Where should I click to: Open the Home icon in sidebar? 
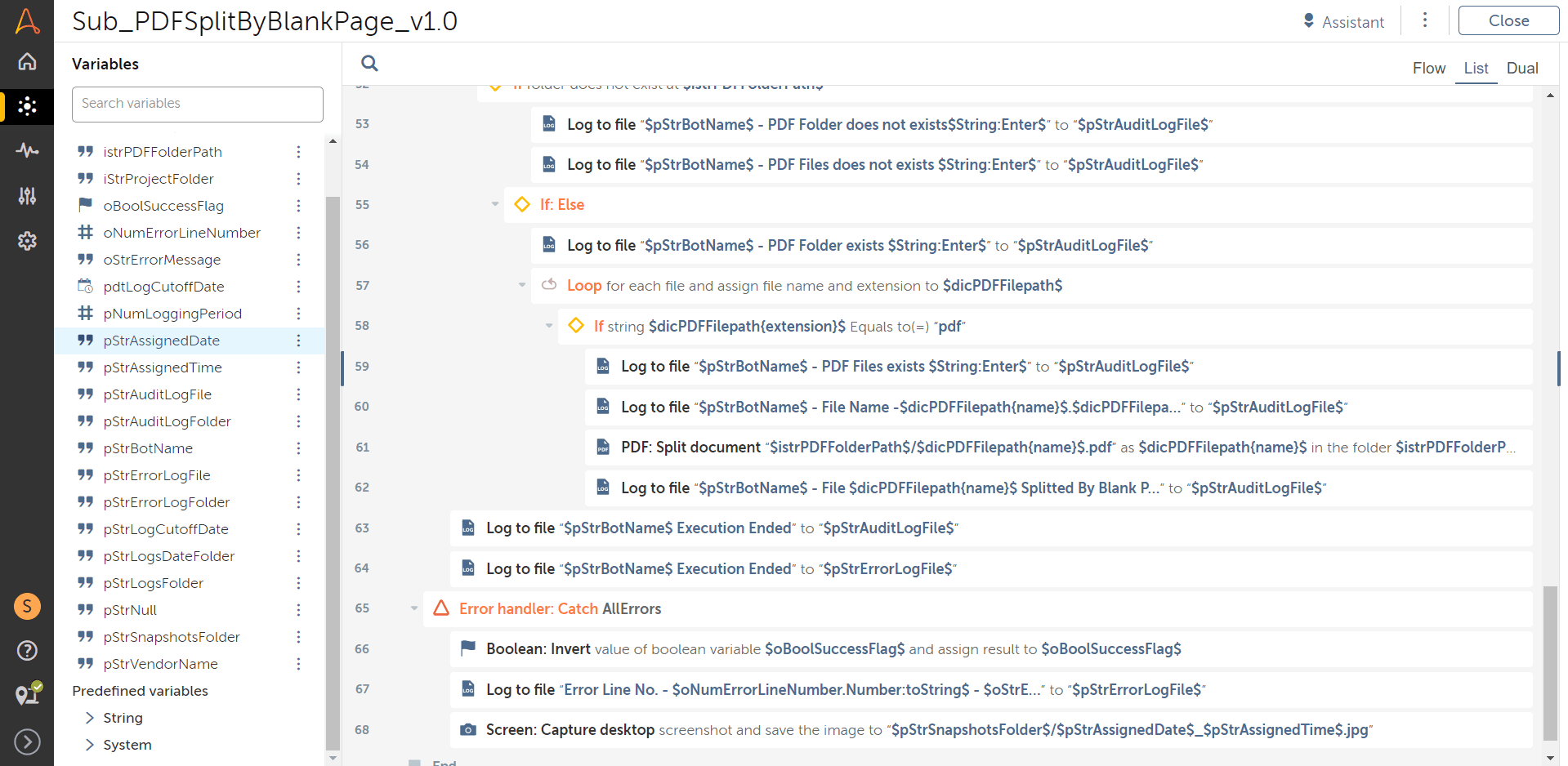pyautogui.click(x=27, y=61)
